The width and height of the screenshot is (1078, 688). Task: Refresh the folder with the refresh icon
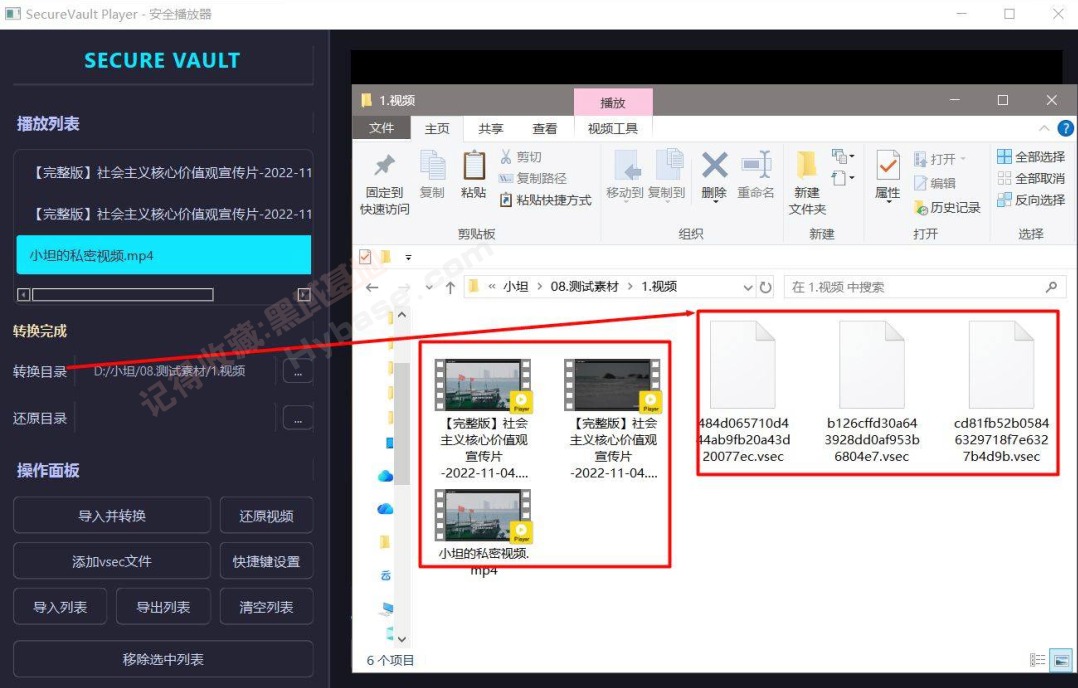(764, 285)
